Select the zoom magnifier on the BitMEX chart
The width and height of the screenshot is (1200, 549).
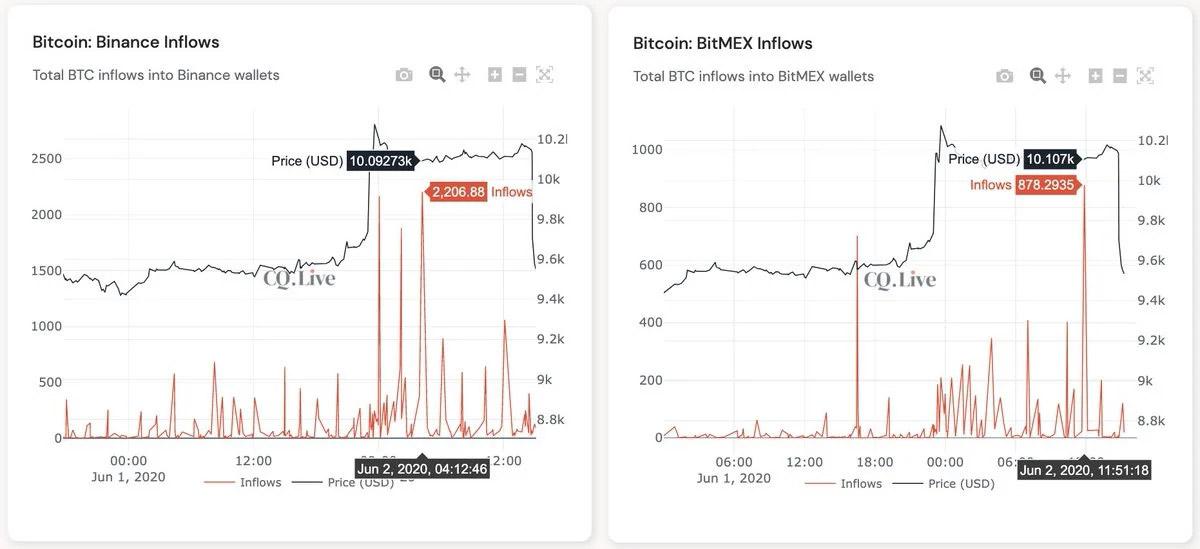1038,76
